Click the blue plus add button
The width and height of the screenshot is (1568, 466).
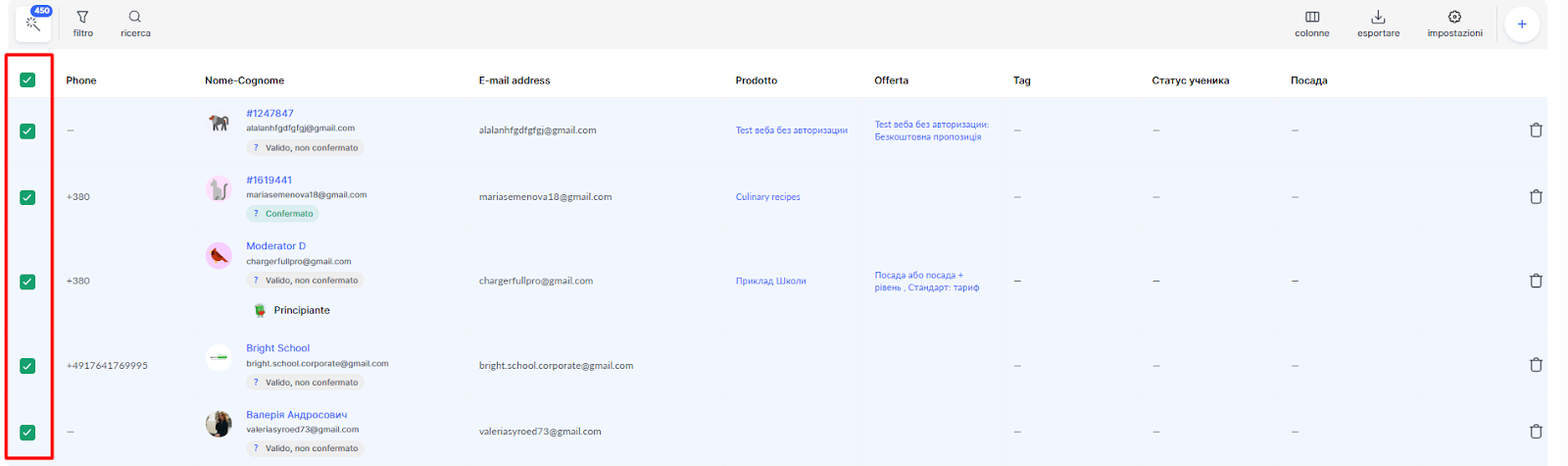click(1521, 25)
